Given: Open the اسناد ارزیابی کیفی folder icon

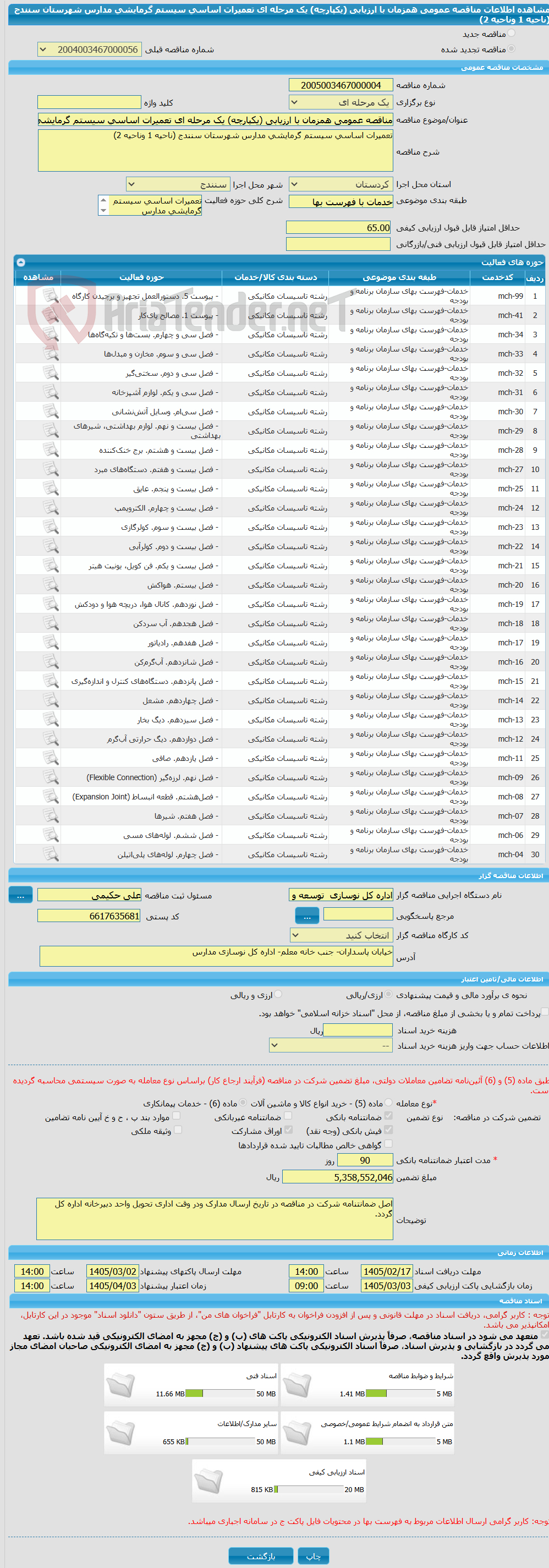Looking at the screenshot, I should [x=208, y=1481].
